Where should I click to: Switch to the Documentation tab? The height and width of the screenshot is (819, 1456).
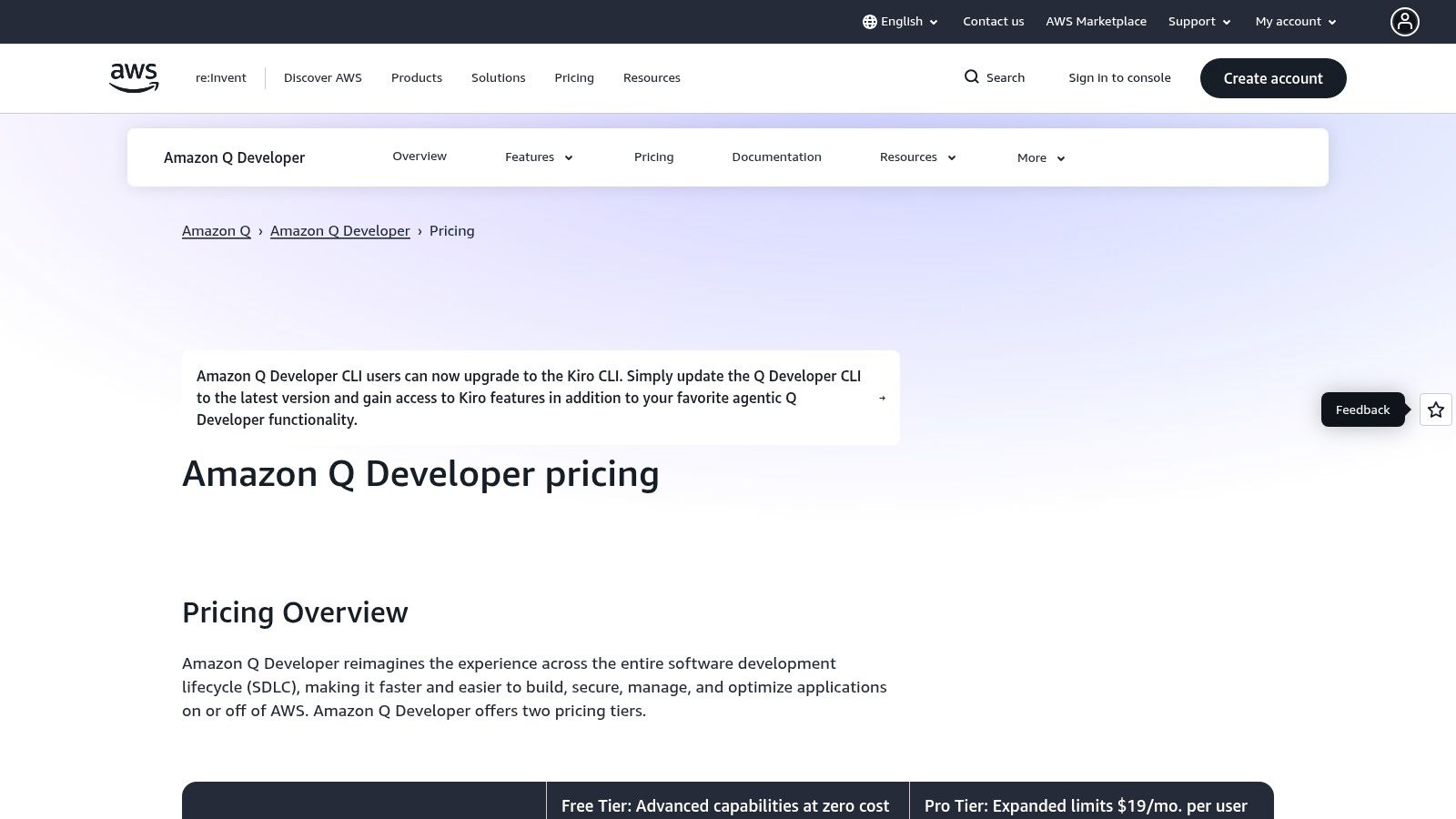pyautogui.click(x=776, y=157)
